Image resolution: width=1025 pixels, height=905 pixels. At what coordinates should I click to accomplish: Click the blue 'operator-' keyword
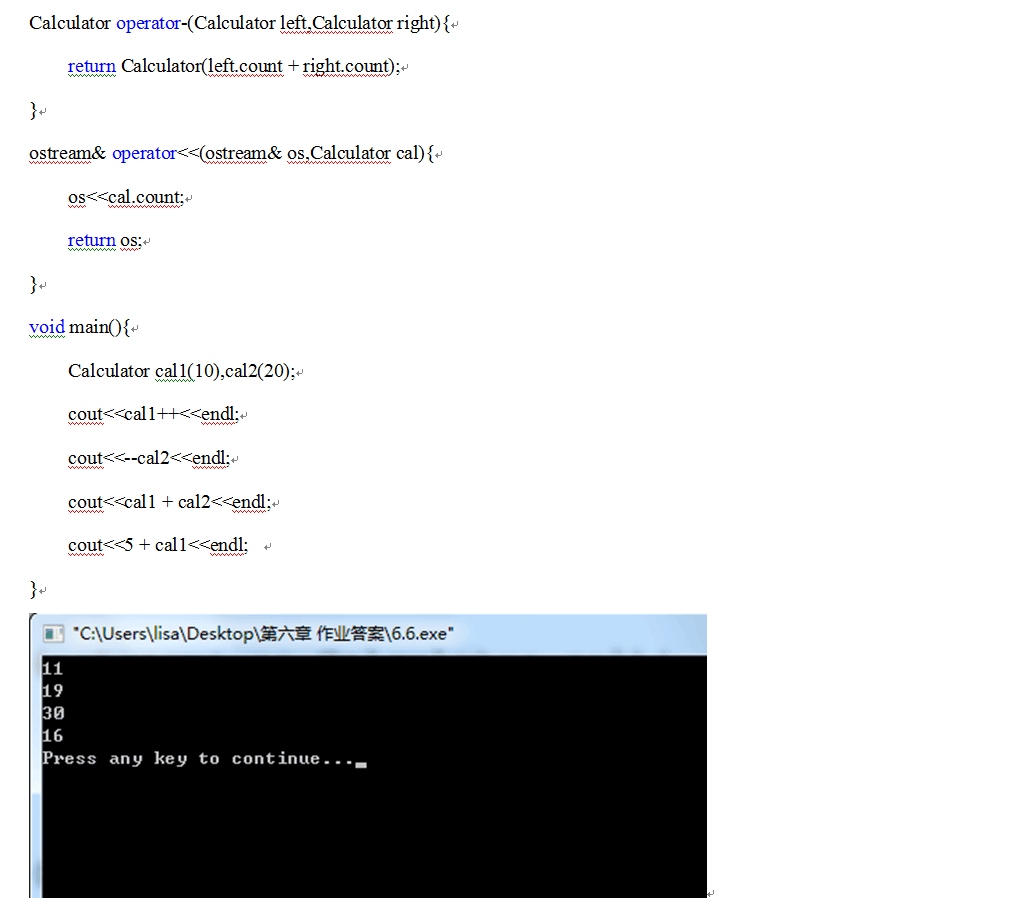150,23
